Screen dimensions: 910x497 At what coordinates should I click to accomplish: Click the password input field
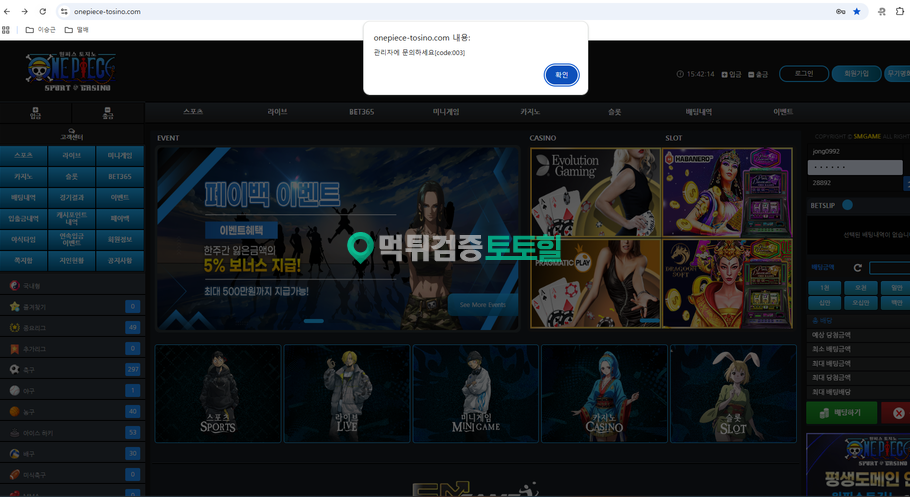click(854, 167)
